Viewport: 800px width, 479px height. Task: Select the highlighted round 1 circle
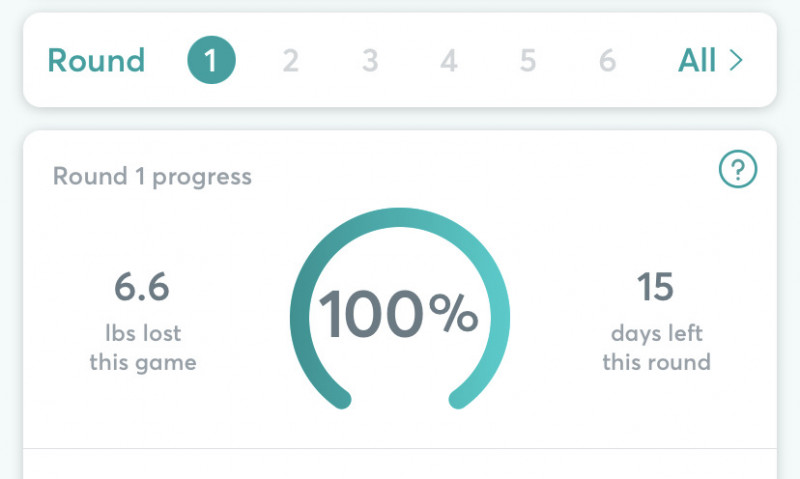pyautogui.click(x=211, y=61)
